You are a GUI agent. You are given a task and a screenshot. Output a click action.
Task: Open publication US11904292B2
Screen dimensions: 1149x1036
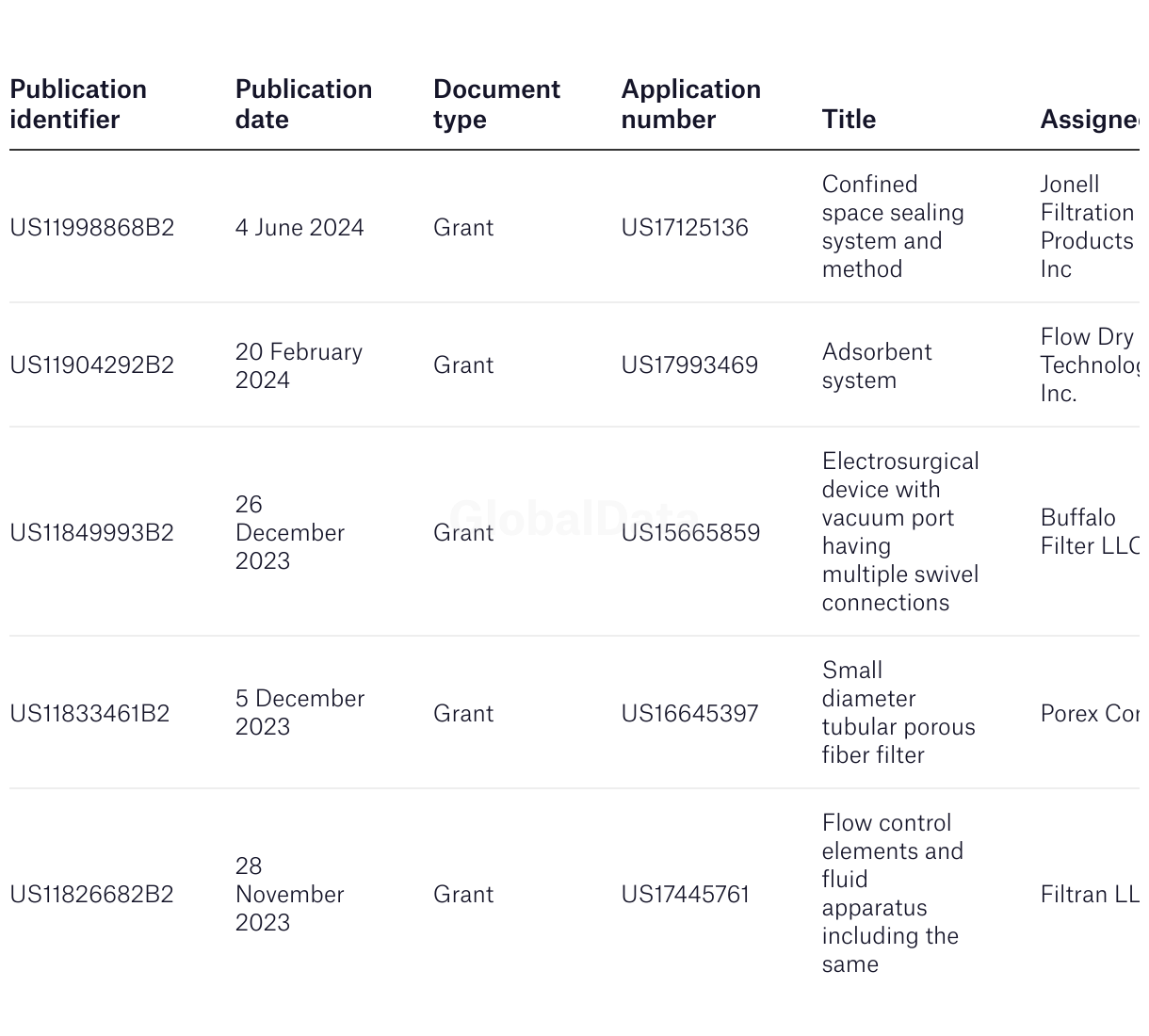click(x=92, y=365)
